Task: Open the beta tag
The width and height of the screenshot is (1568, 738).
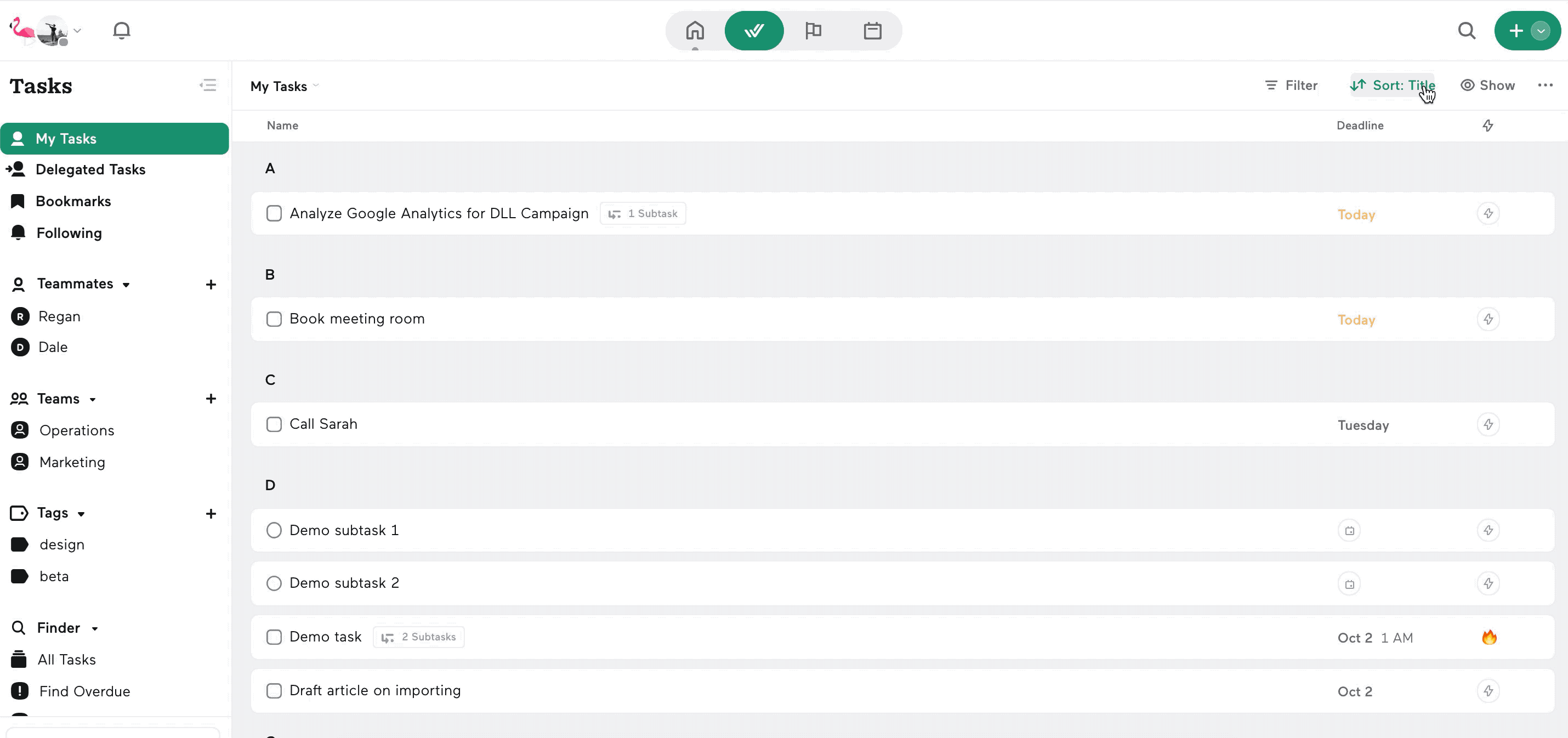Action: coord(54,576)
